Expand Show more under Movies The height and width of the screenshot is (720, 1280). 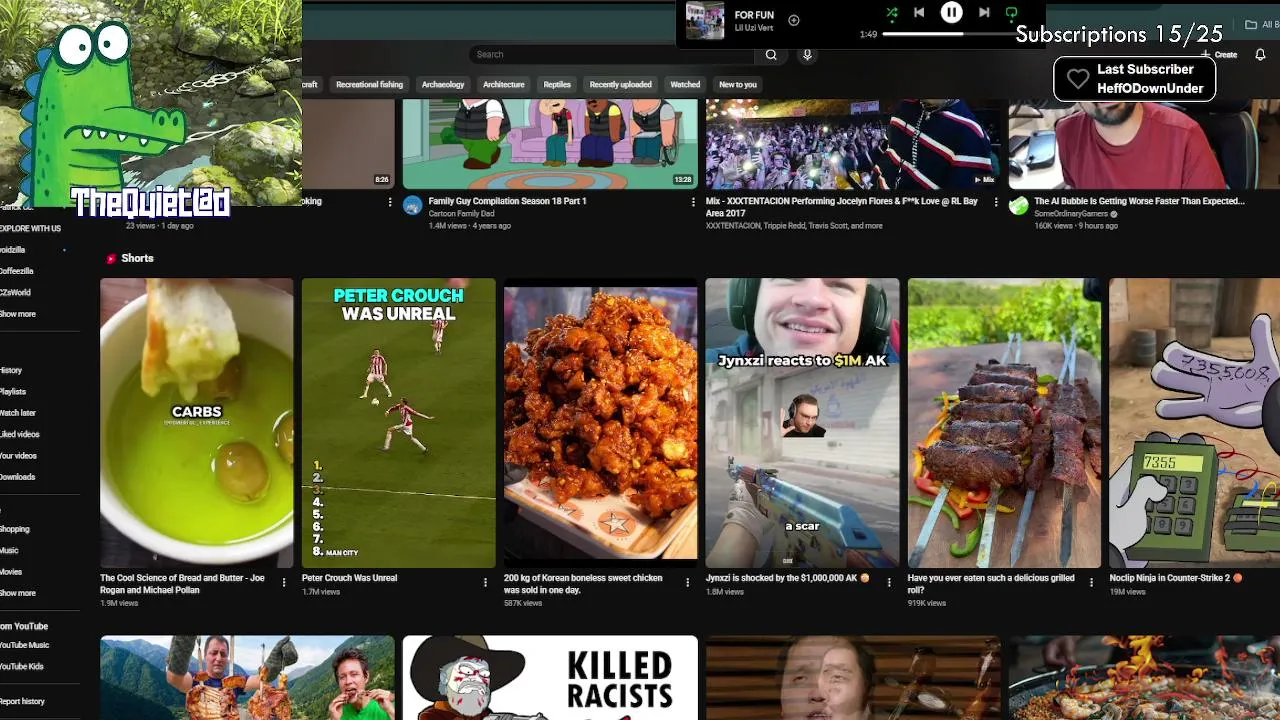[17, 593]
